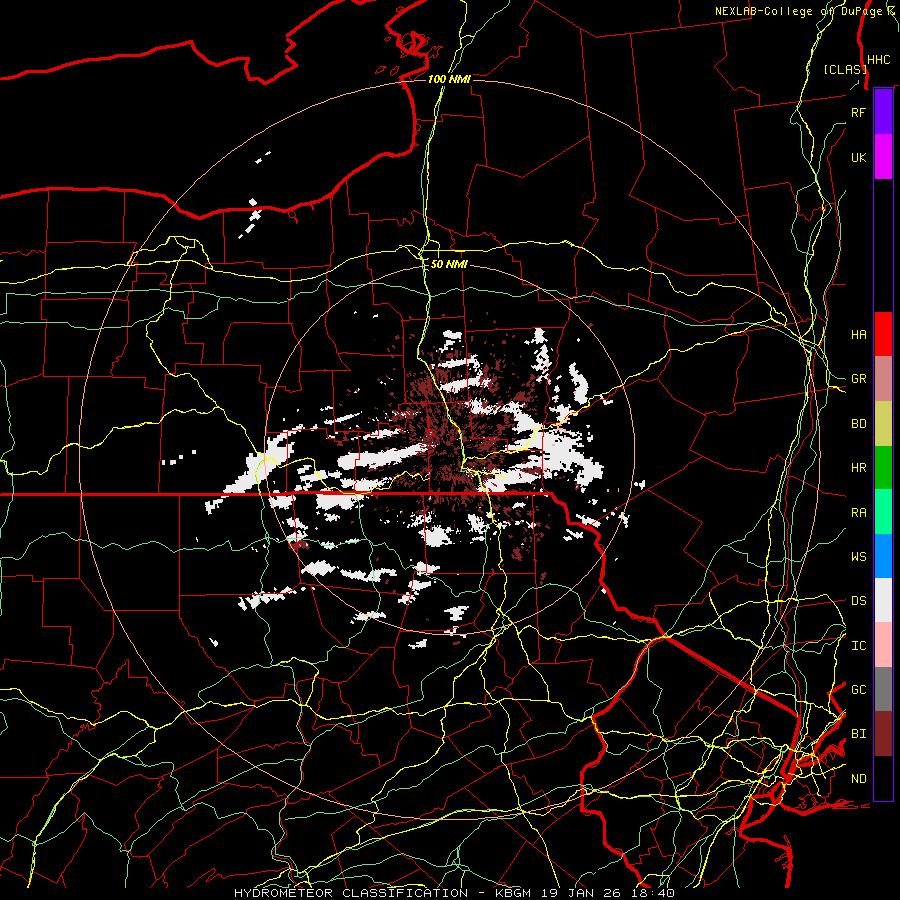Click the IC pink legend swatch

pos(883,645)
